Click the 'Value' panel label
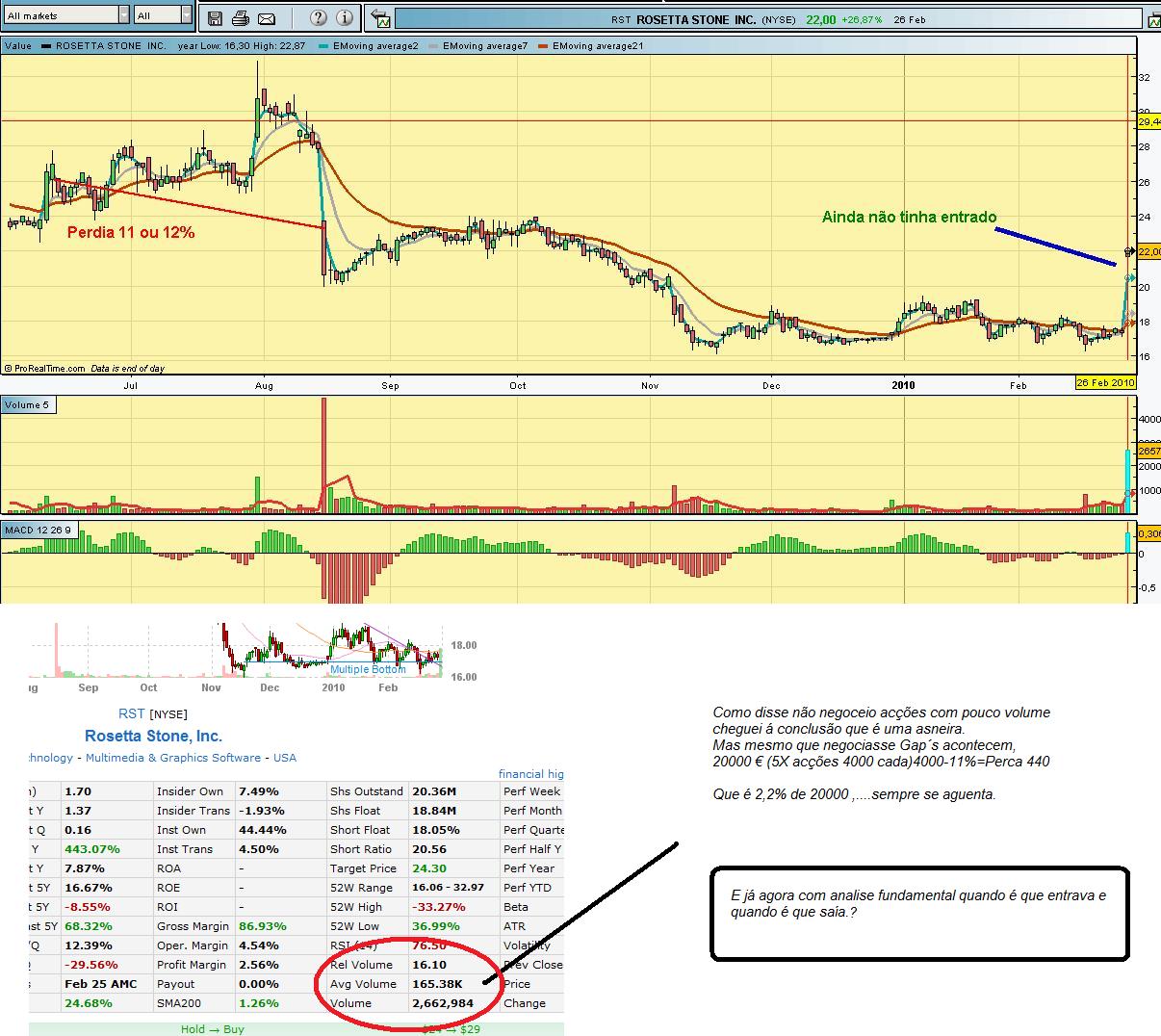 coord(18,45)
